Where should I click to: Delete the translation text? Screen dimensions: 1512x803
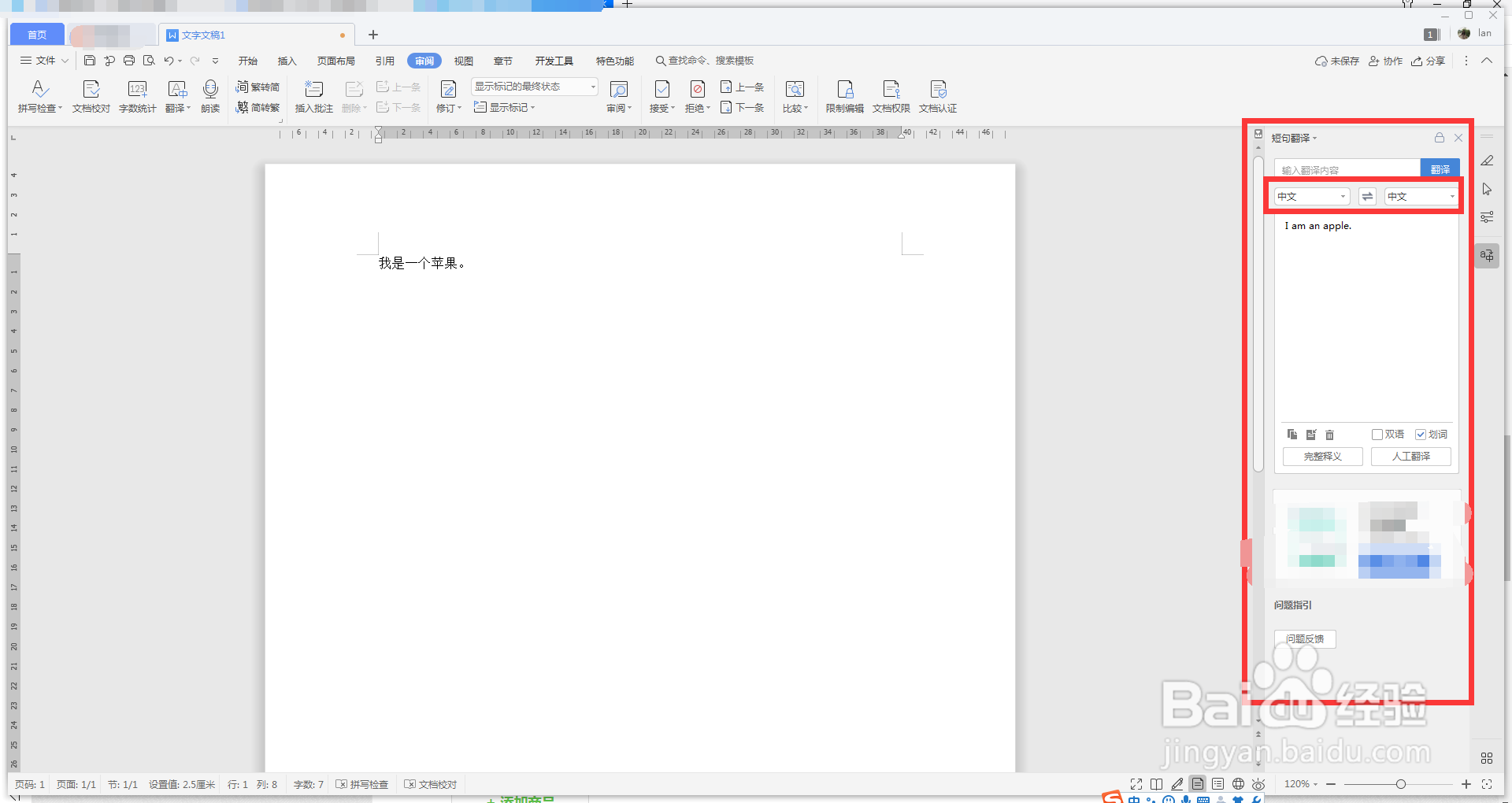pos(1329,434)
